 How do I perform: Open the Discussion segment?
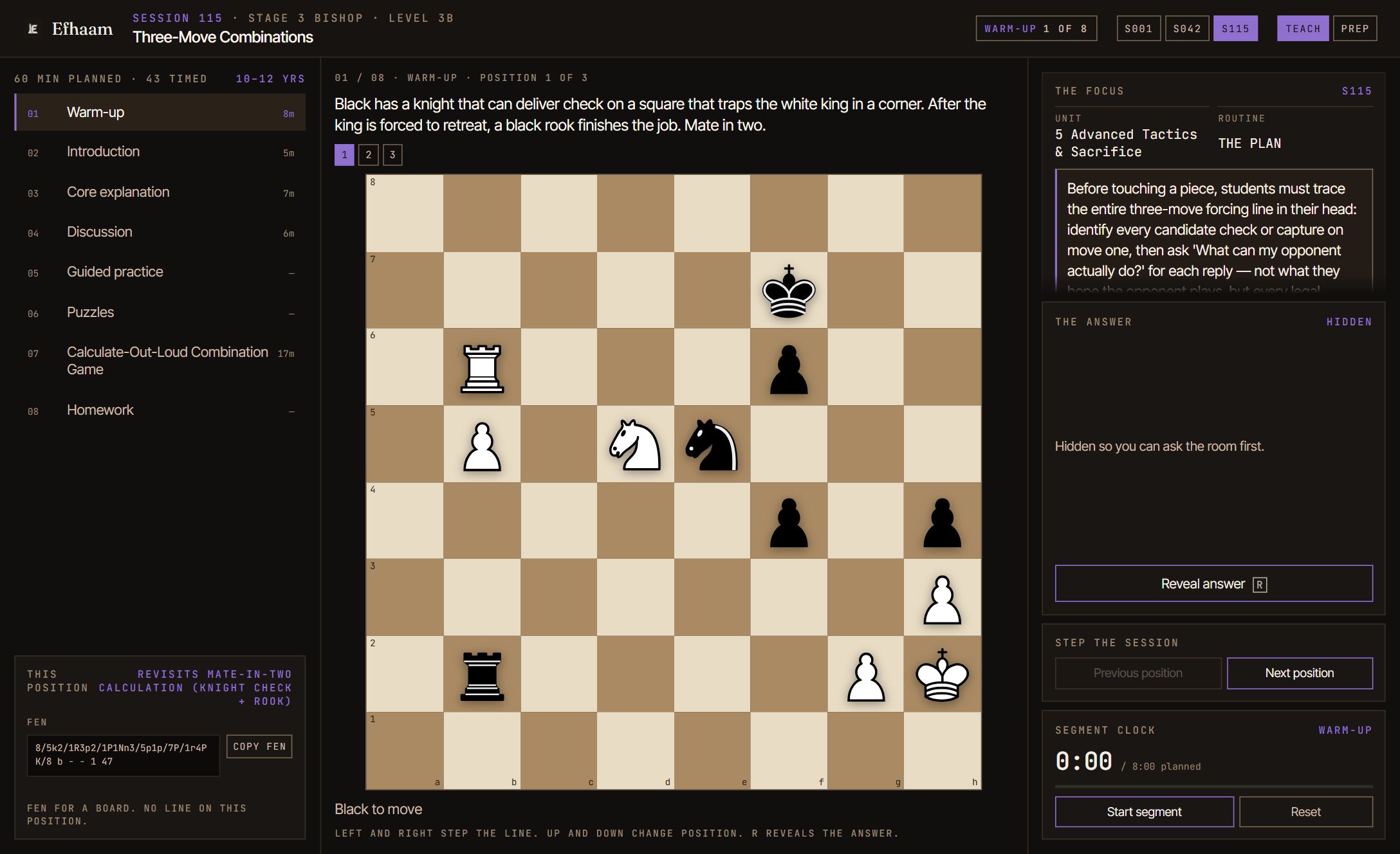point(160,232)
